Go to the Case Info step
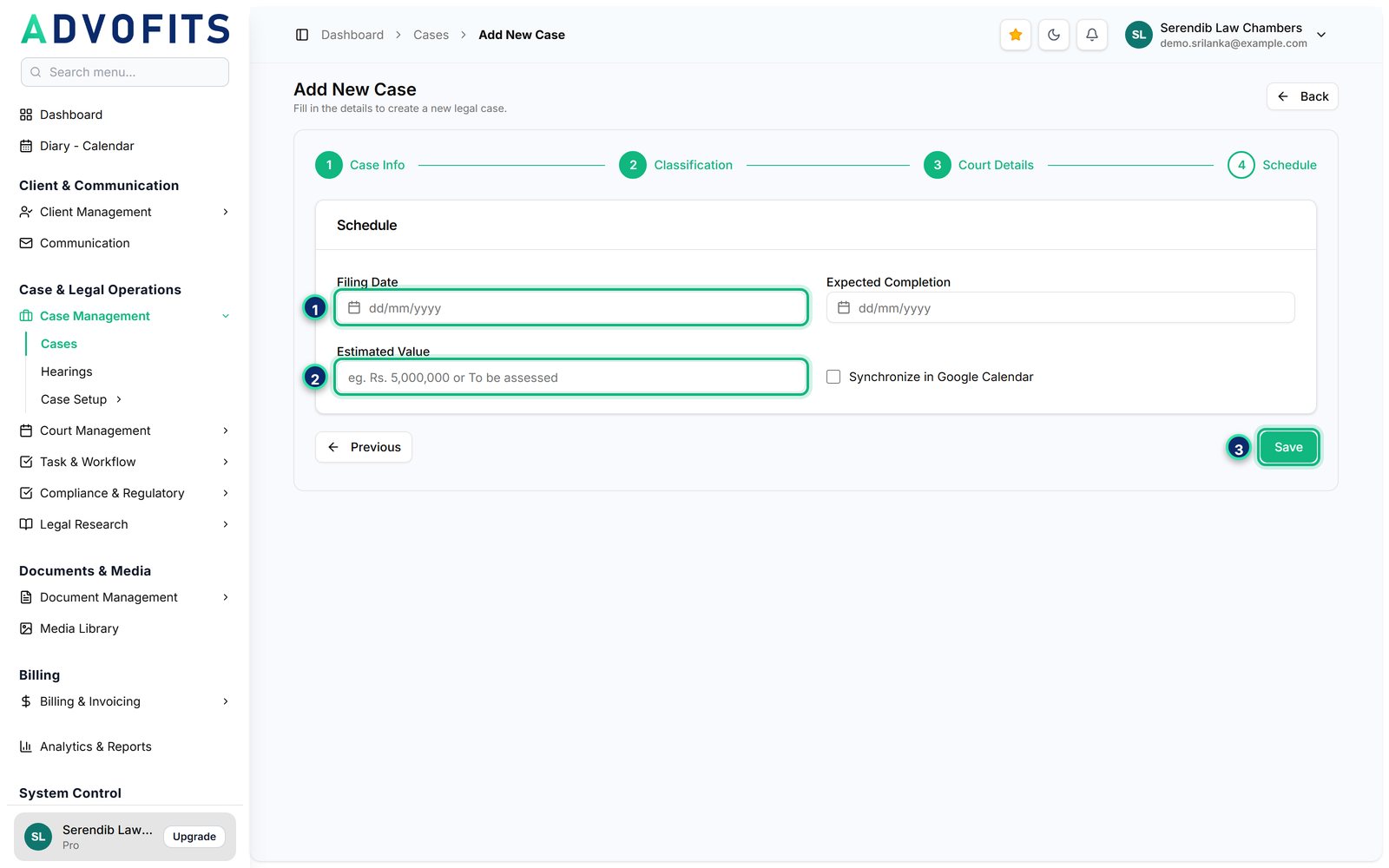Screen dimensions: 1389x868 pos(360,165)
